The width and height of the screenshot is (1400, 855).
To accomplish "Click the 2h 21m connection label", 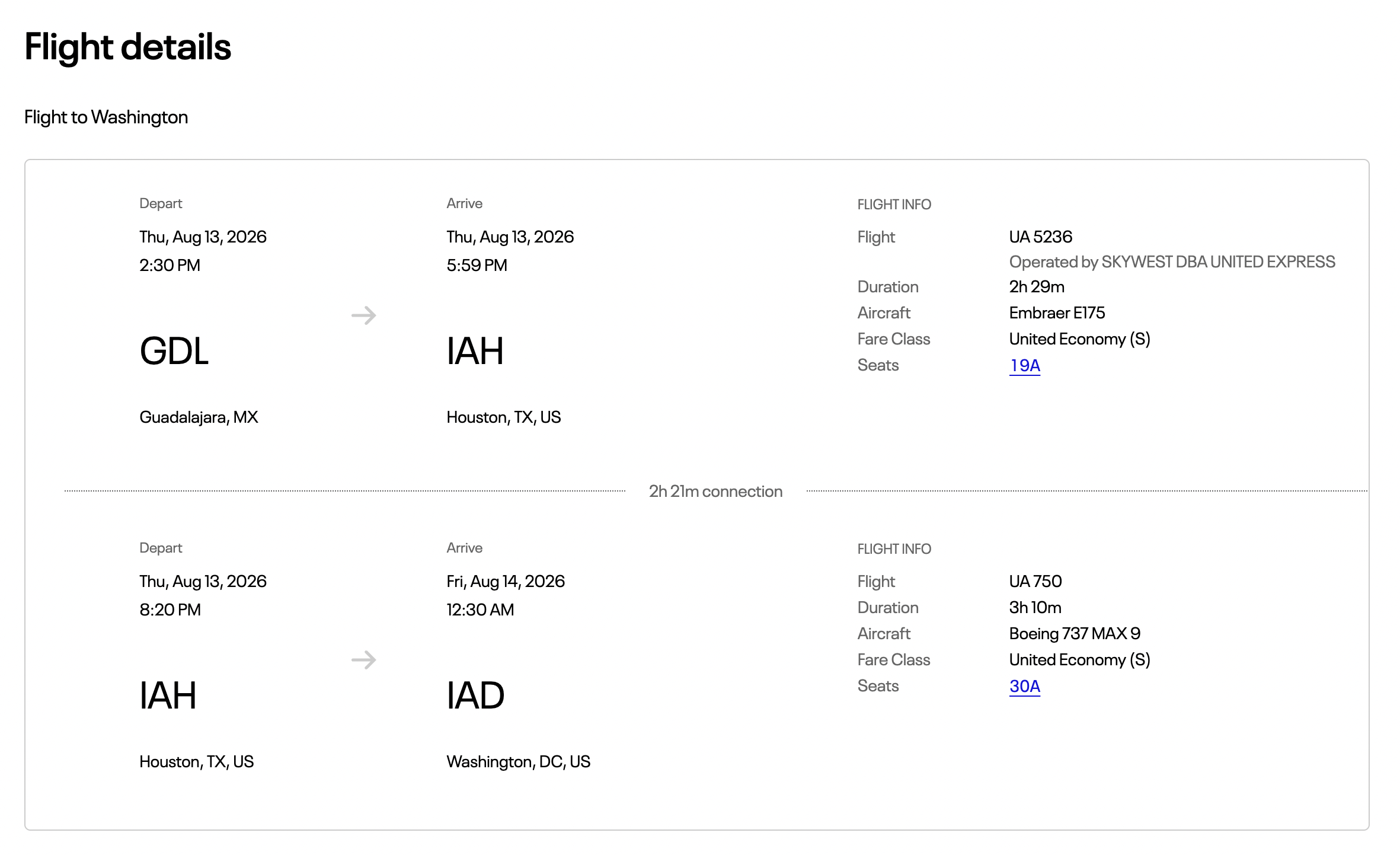I will coord(716,492).
